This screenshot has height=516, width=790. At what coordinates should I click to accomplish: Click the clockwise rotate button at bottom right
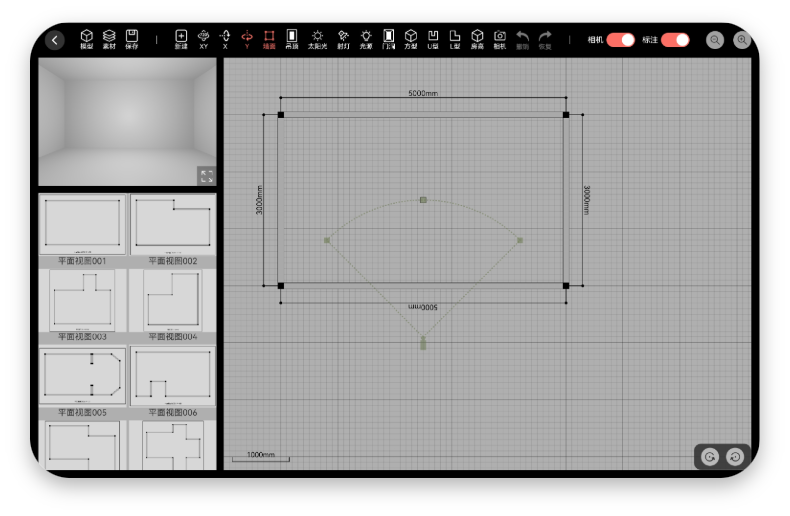[709, 457]
